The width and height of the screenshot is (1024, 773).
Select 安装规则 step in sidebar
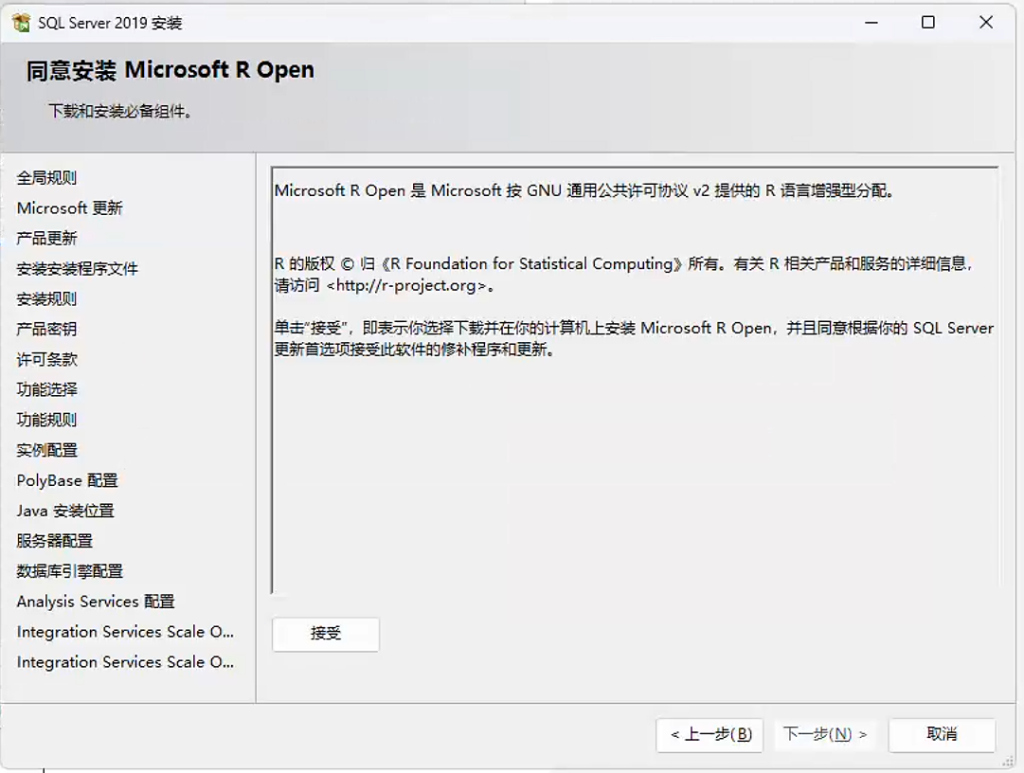click(x=46, y=299)
